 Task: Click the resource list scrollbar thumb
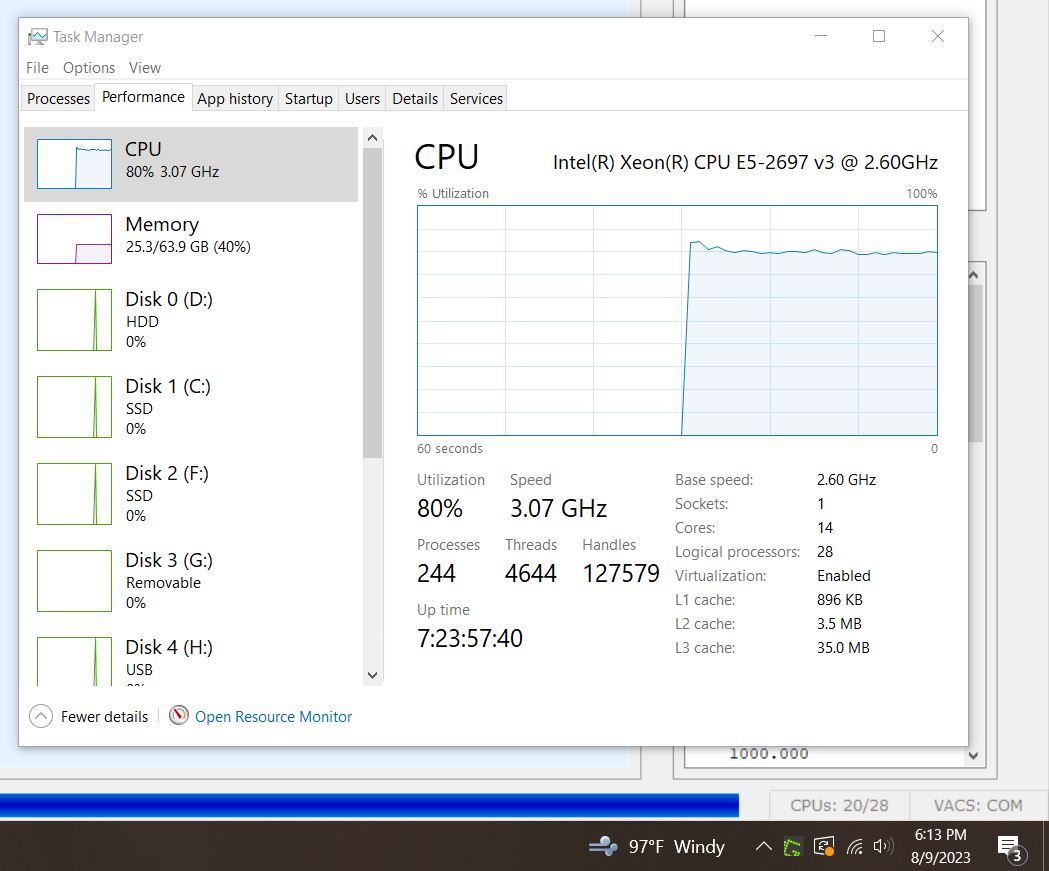pos(373,303)
